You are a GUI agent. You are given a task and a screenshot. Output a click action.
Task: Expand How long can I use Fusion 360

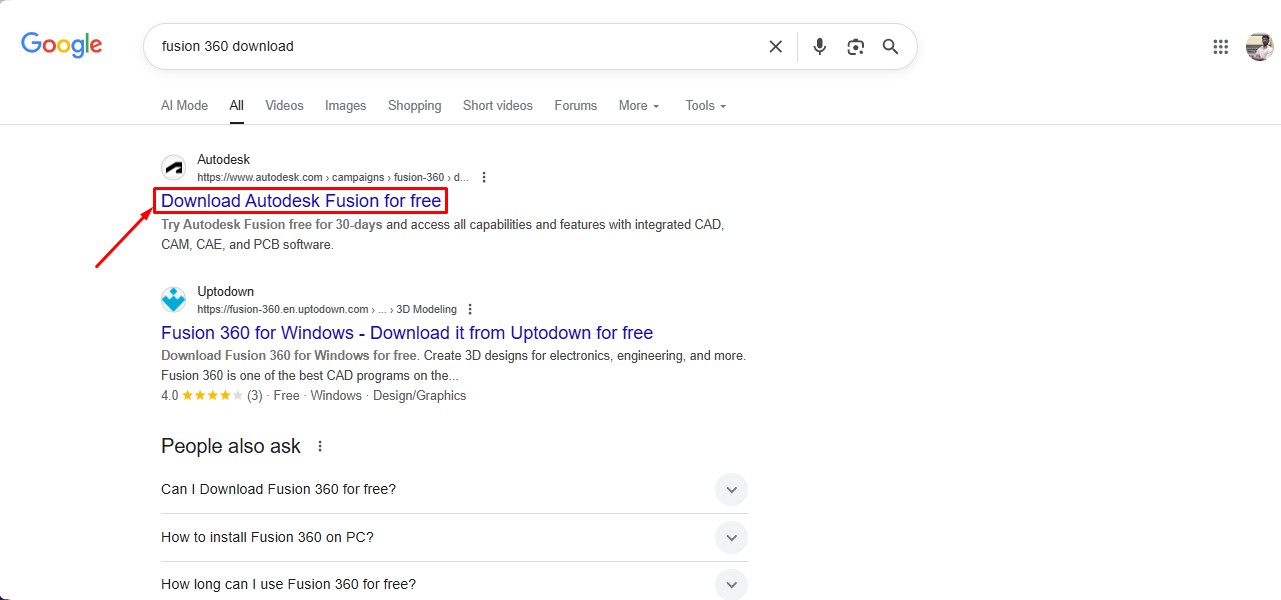(x=454, y=584)
